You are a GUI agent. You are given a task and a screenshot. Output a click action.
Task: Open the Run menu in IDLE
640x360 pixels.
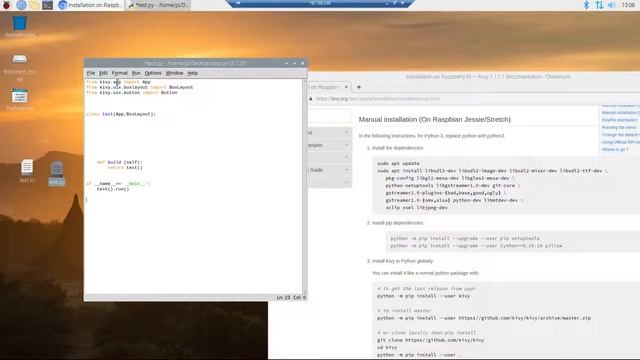tap(136, 73)
